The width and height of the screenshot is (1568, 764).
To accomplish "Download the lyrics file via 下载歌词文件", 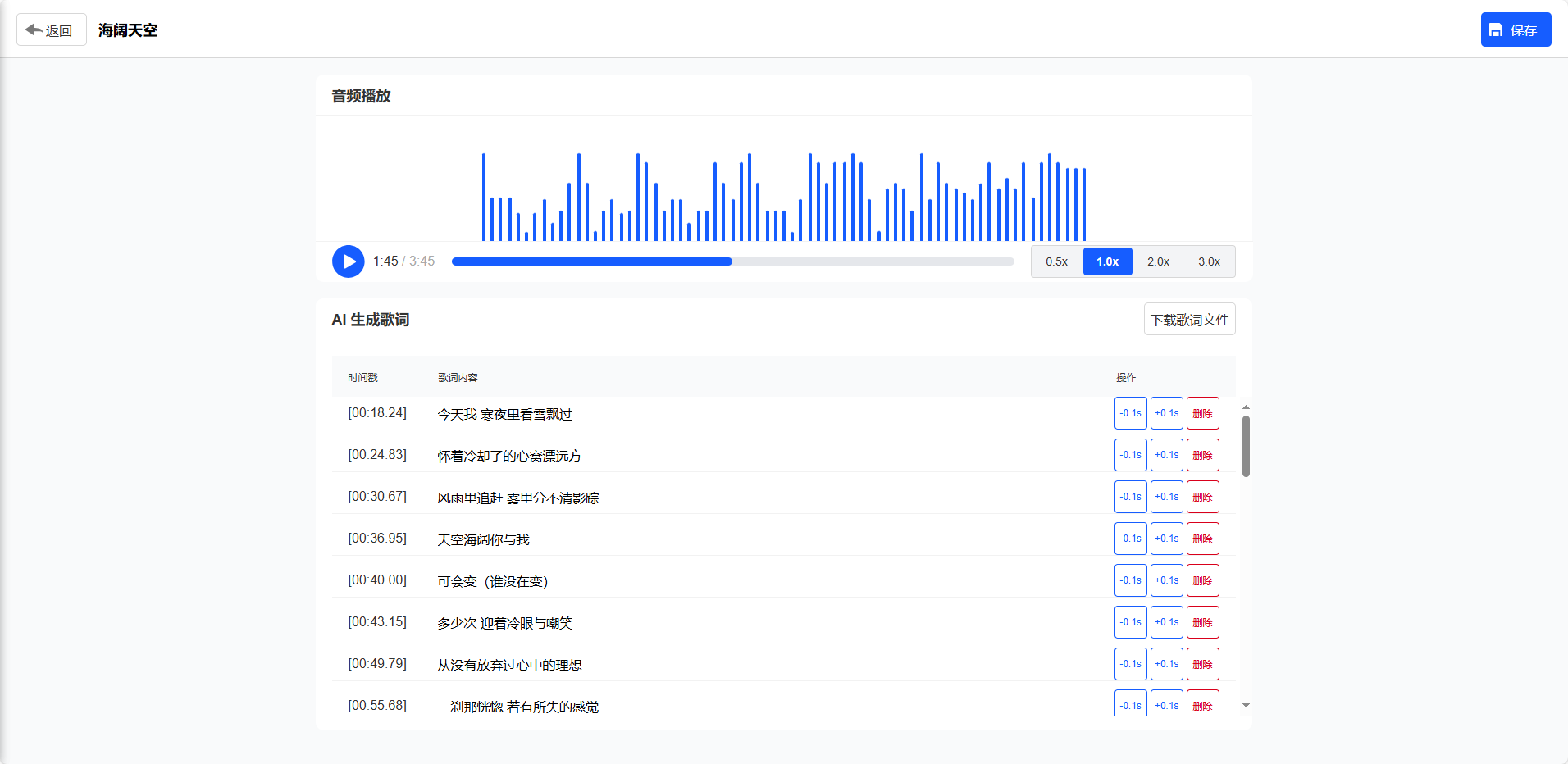I will click(x=1189, y=320).
